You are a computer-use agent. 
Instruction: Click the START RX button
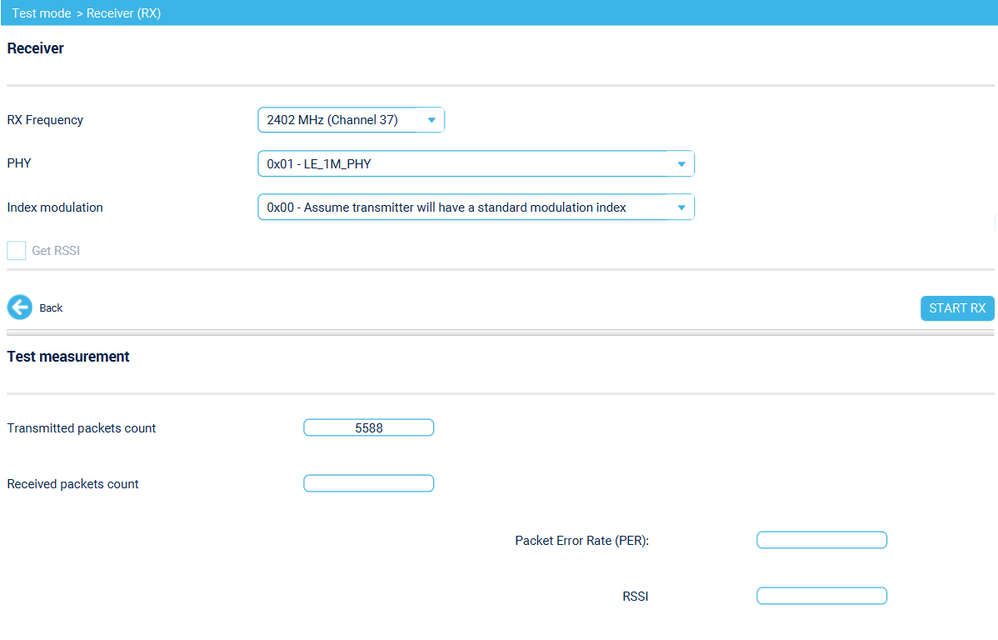point(957,309)
